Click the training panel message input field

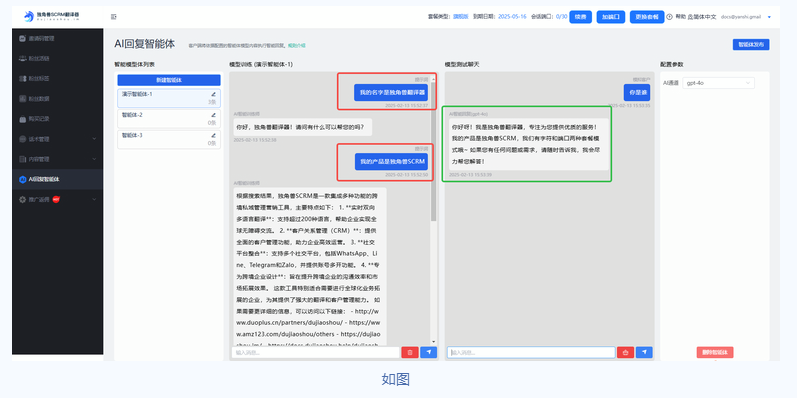point(316,352)
